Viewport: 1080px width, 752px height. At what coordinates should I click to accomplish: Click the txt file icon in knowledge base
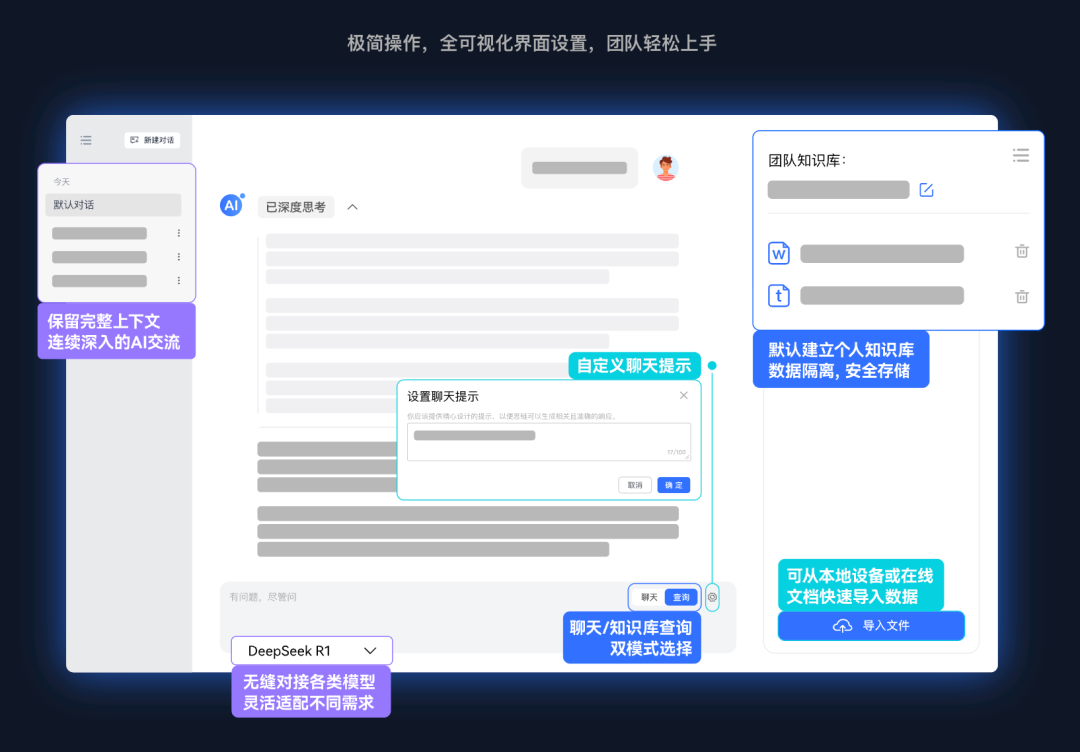[x=779, y=295]
